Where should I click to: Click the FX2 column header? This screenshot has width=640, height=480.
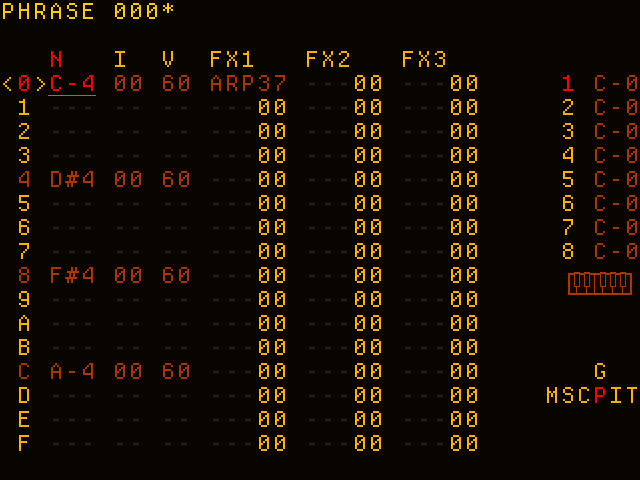pos(328,60)
